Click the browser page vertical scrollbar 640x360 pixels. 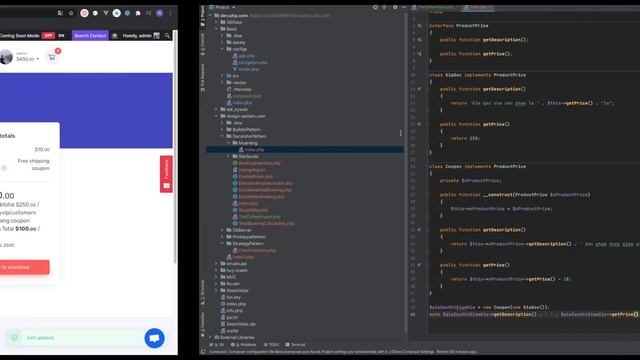click(x=176, y=147)
